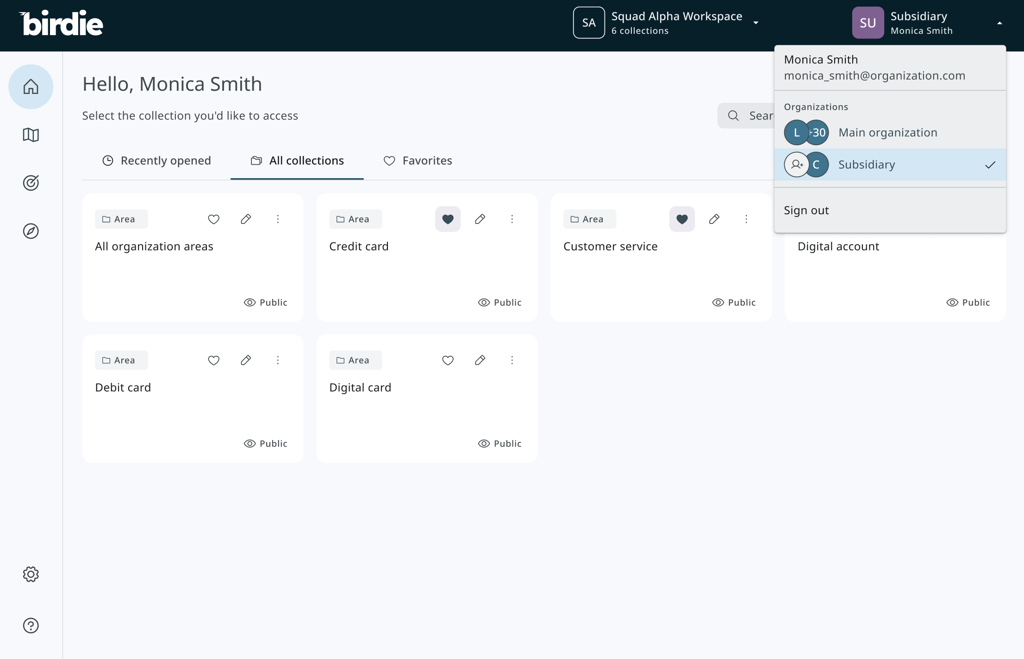Open the help question mark icon

click(x=31, y=626)
